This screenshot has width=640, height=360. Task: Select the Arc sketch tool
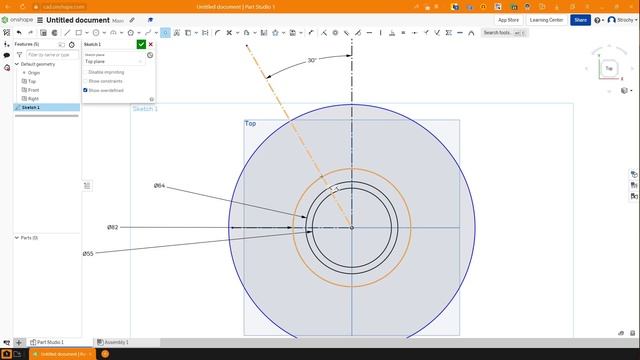point(113,33)
